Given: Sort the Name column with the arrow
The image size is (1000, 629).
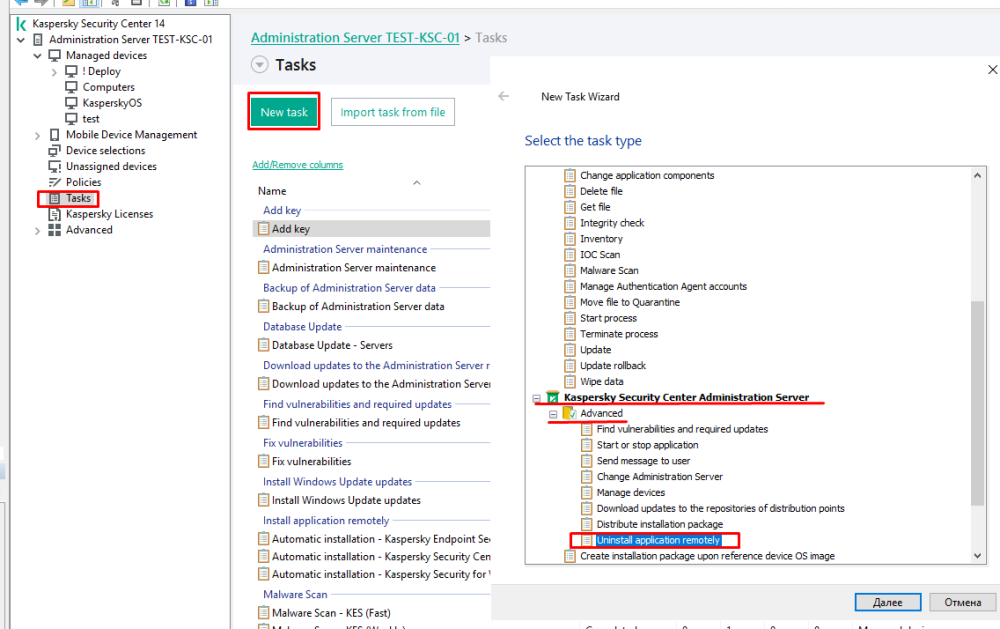Looking at the screenshot, I should (416, 183).
